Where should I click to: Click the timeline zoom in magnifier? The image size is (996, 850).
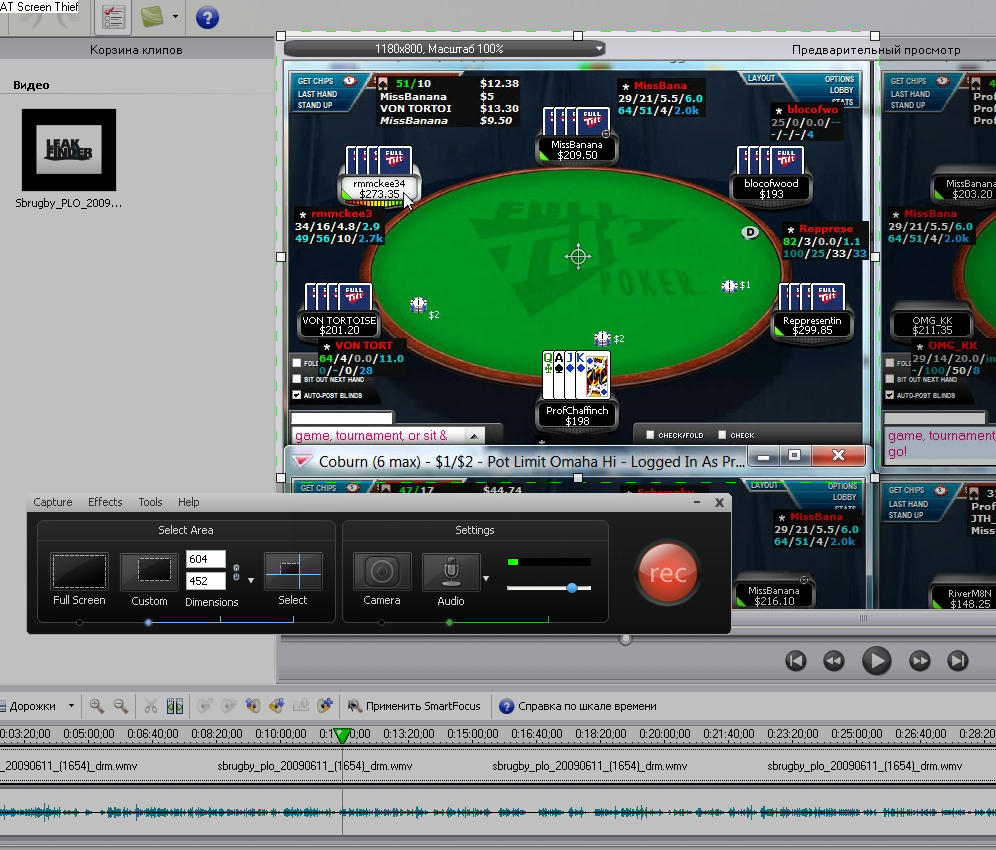[97, 706]
